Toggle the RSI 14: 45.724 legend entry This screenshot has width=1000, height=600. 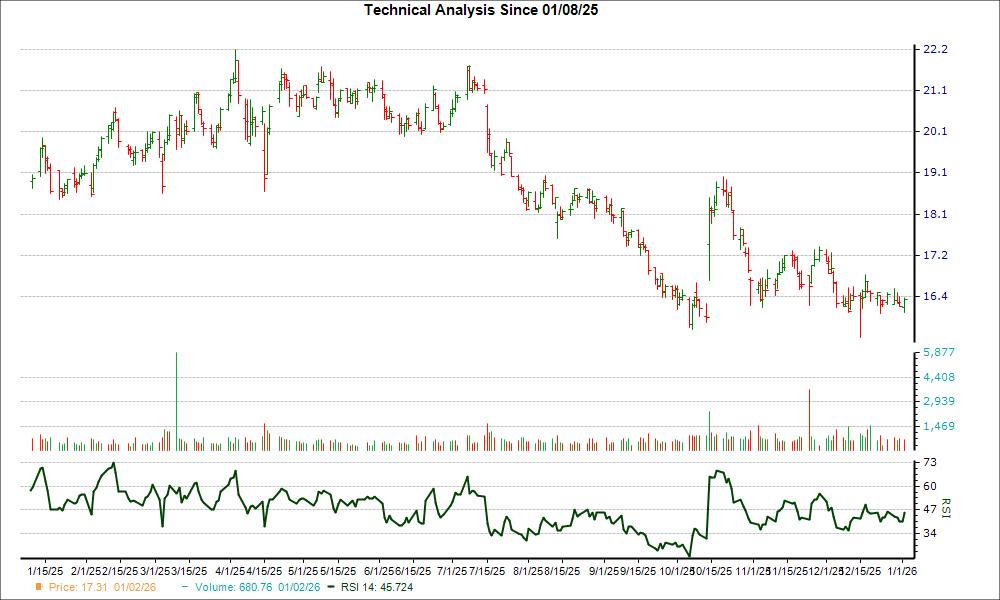[378, 587]
